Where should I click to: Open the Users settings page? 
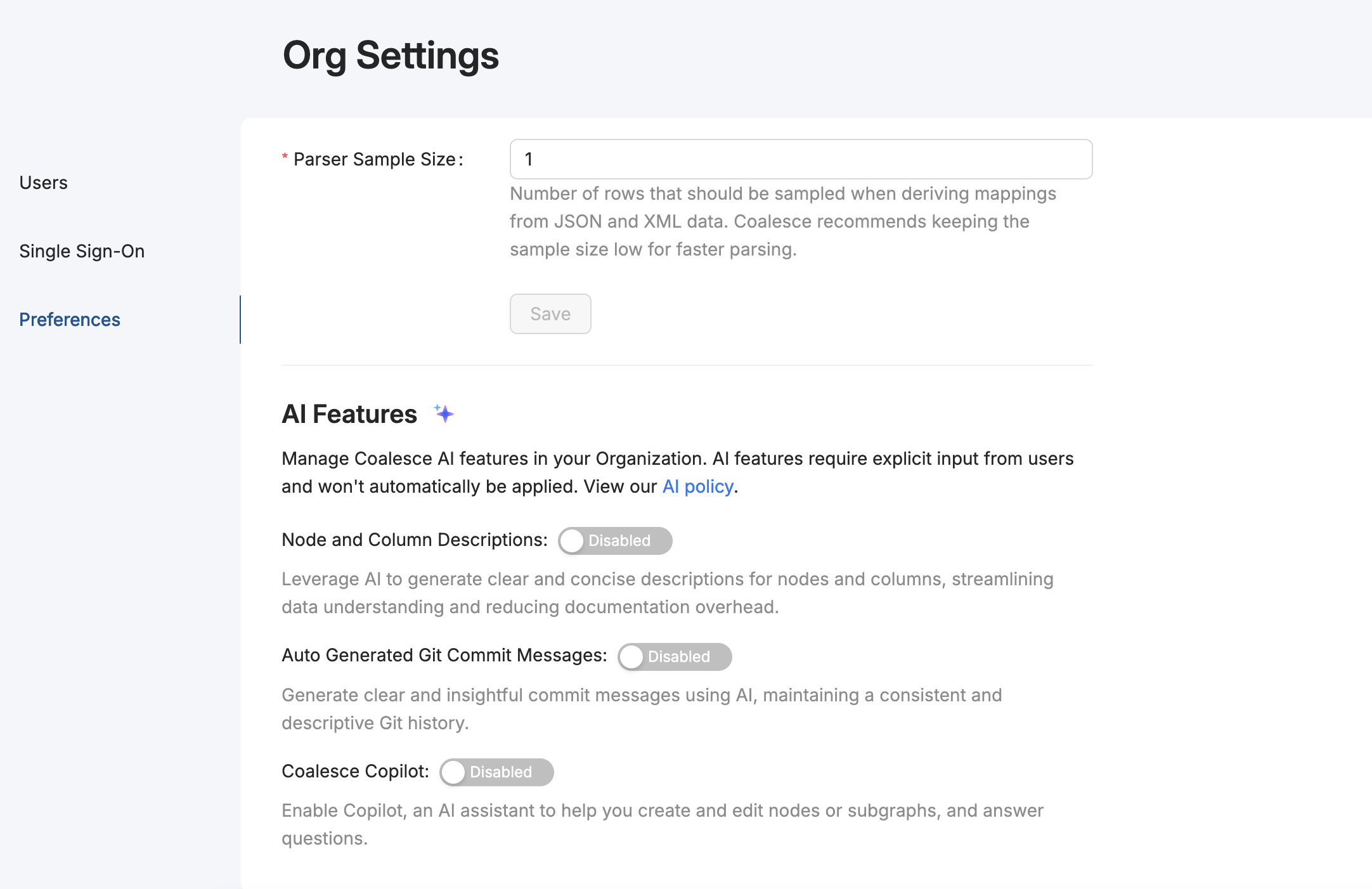[43, 182]
